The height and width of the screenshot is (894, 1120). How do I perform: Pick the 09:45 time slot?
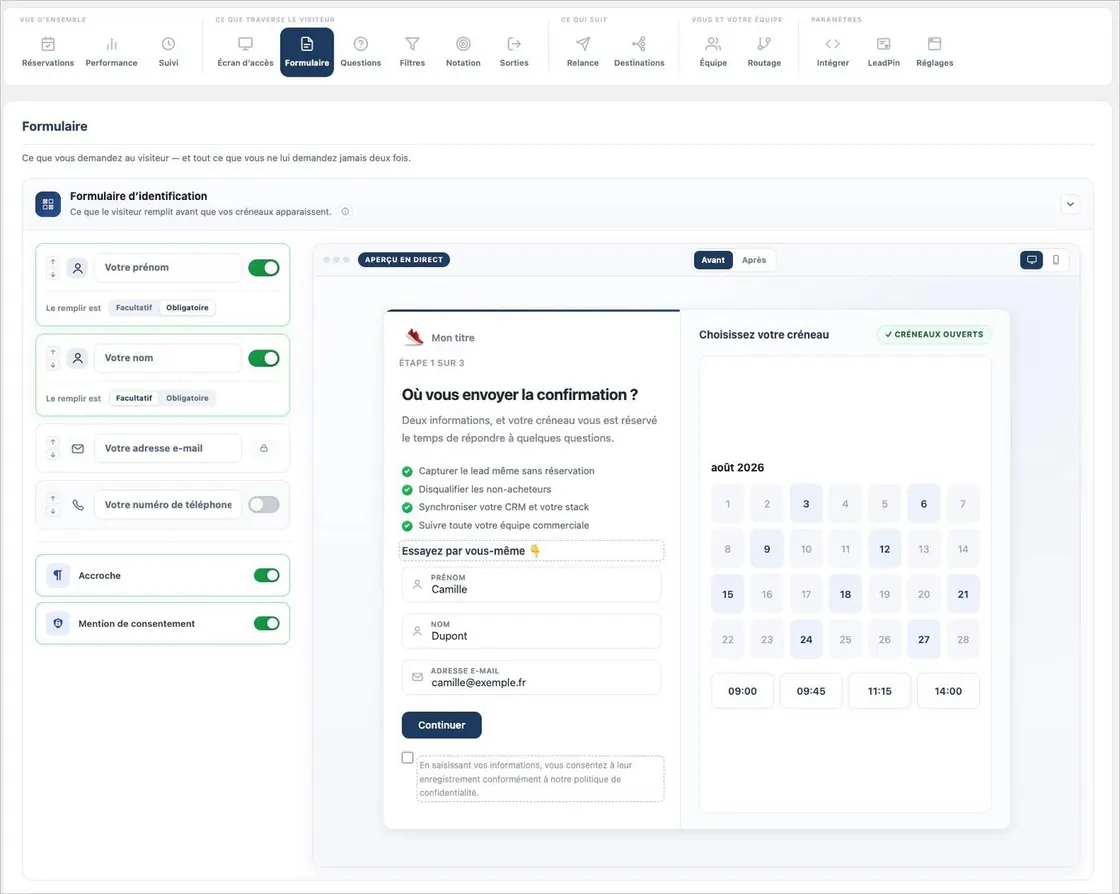click(811, 691)
